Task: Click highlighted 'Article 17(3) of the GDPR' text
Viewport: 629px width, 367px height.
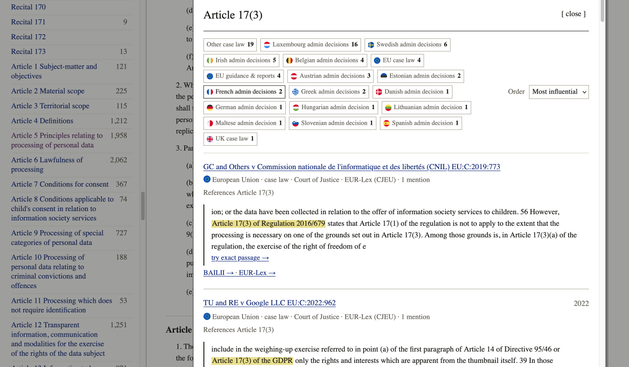Action: click(252, 361)
